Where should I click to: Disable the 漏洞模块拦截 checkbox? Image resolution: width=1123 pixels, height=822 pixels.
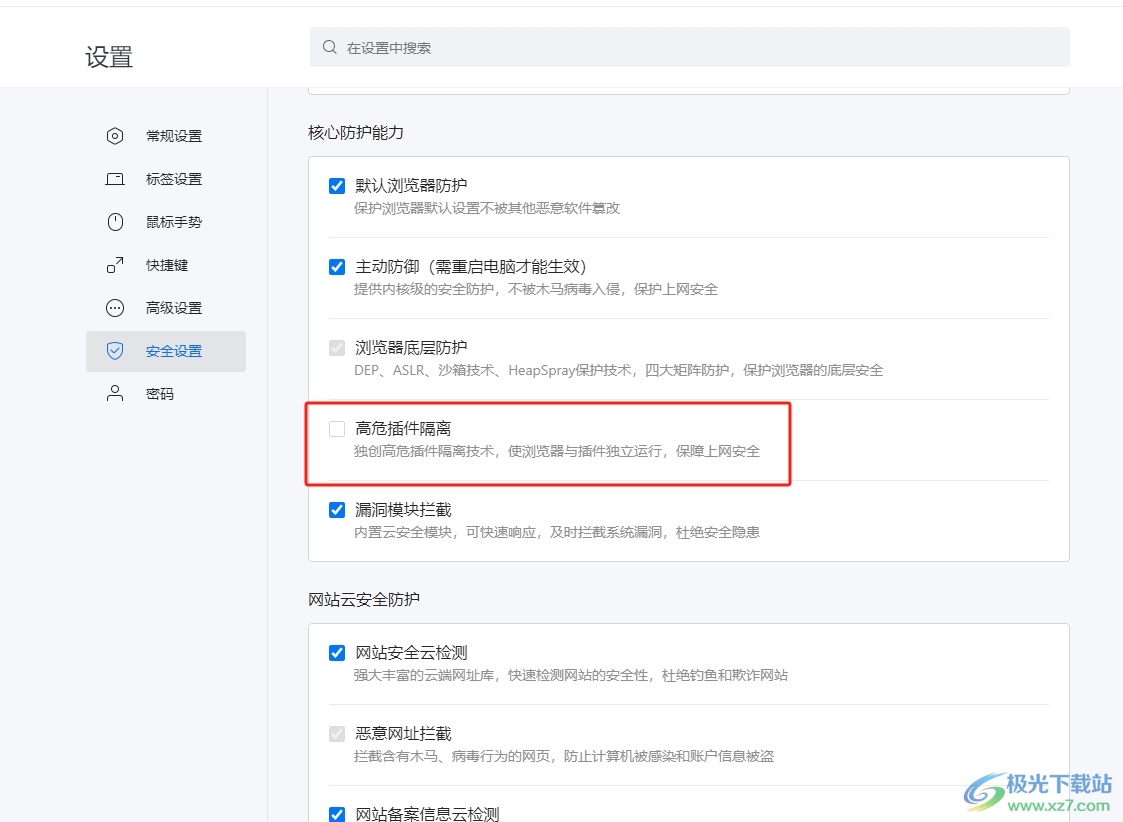click(337, 510)
